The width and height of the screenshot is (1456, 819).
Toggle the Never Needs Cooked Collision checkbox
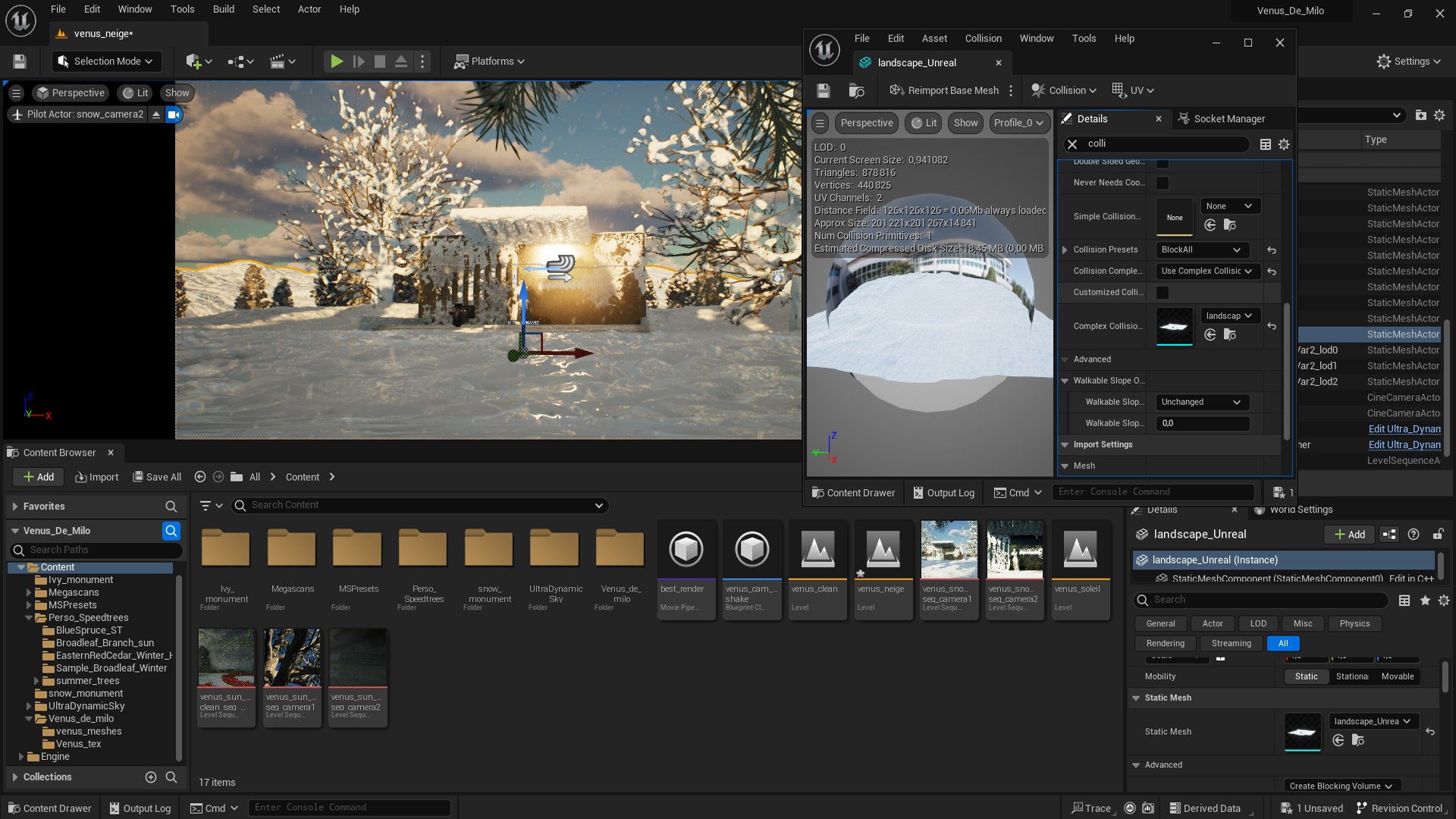coord(1163,184)
